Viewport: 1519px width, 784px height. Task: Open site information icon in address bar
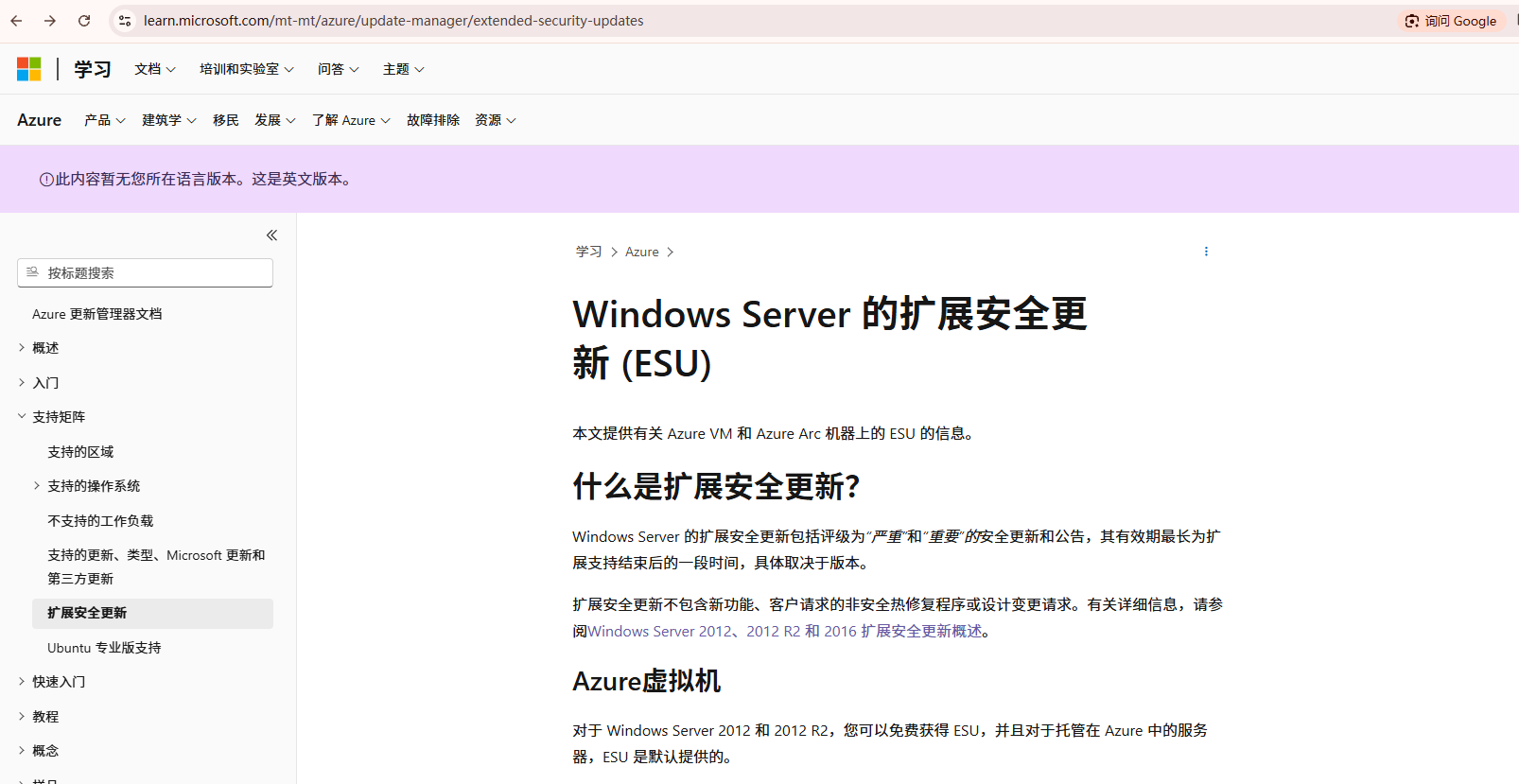(x=125, y=21)
